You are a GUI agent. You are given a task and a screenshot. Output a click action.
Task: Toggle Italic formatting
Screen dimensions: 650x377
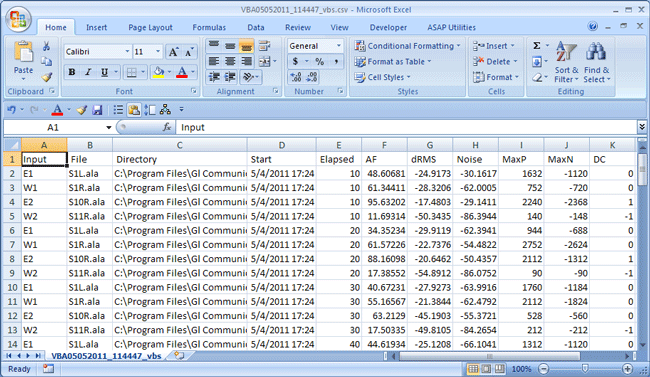[87, 73]
